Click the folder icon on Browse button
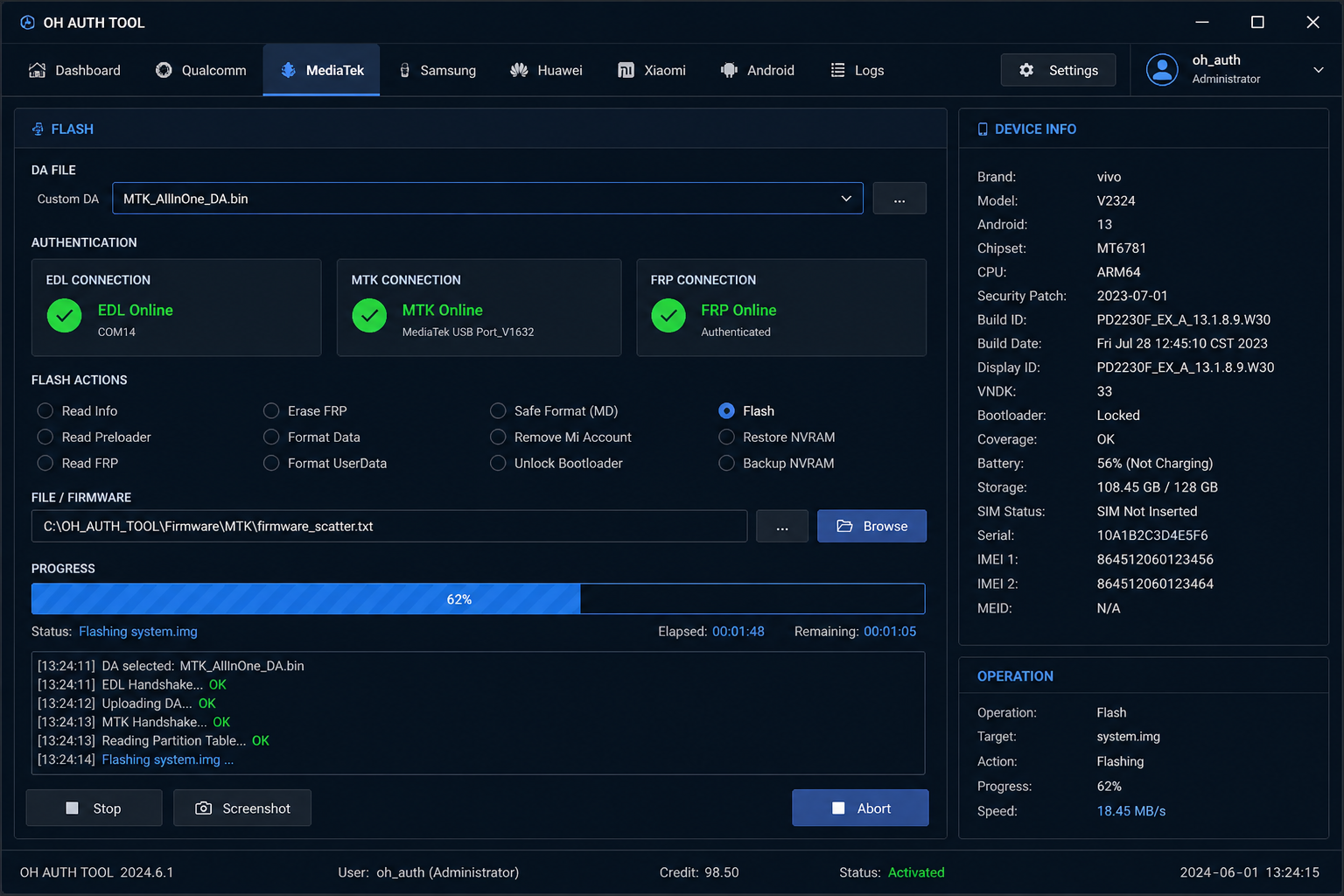This screenshot has height=896, width=1344. [x=844, y=526]
